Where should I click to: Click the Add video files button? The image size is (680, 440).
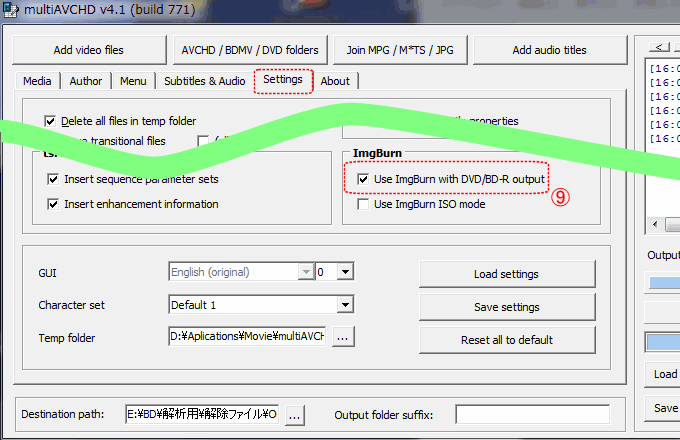pos(90,50)
